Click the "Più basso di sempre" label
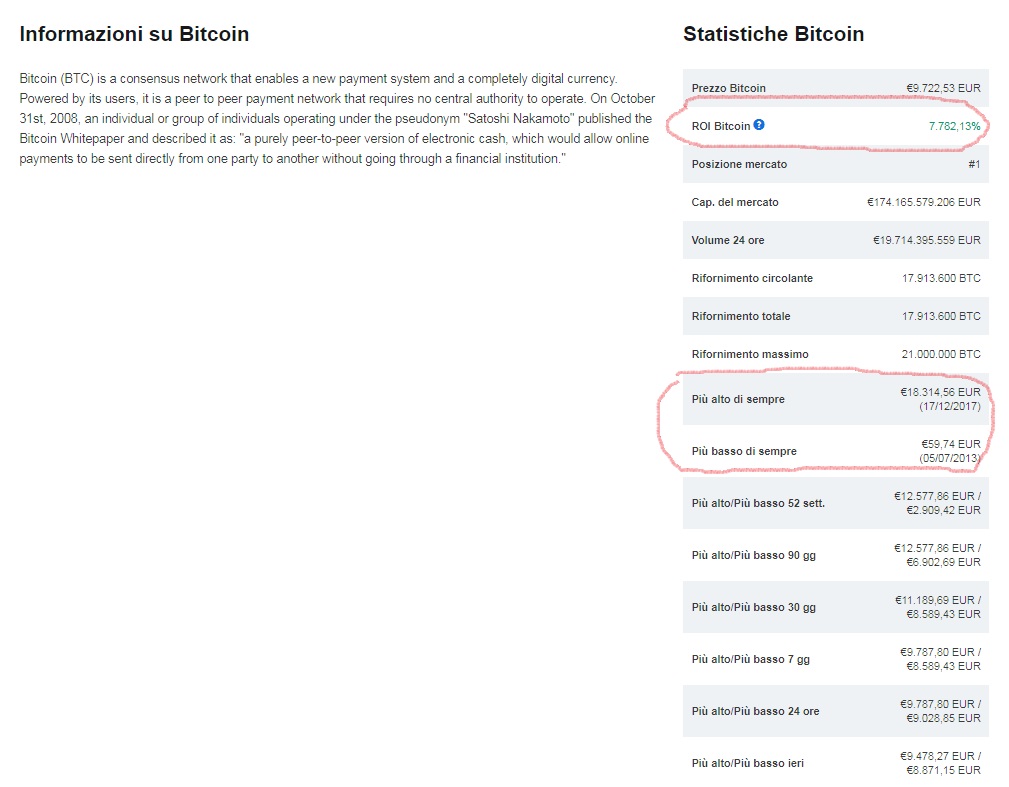The height and width of the screenshot is (787, 1009). tap(743, 451)
